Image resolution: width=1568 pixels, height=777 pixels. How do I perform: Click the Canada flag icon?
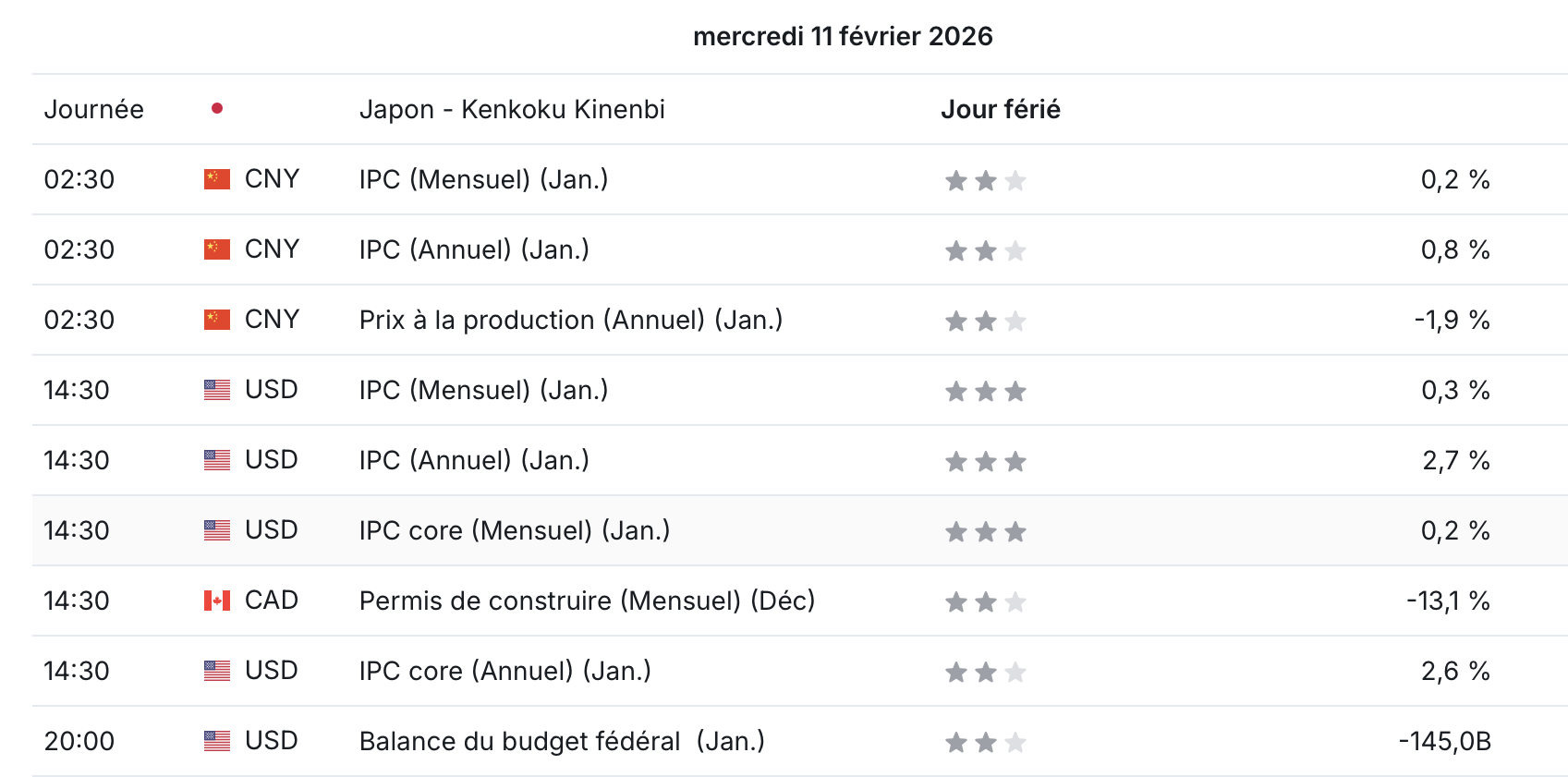(x=217, y=601)
